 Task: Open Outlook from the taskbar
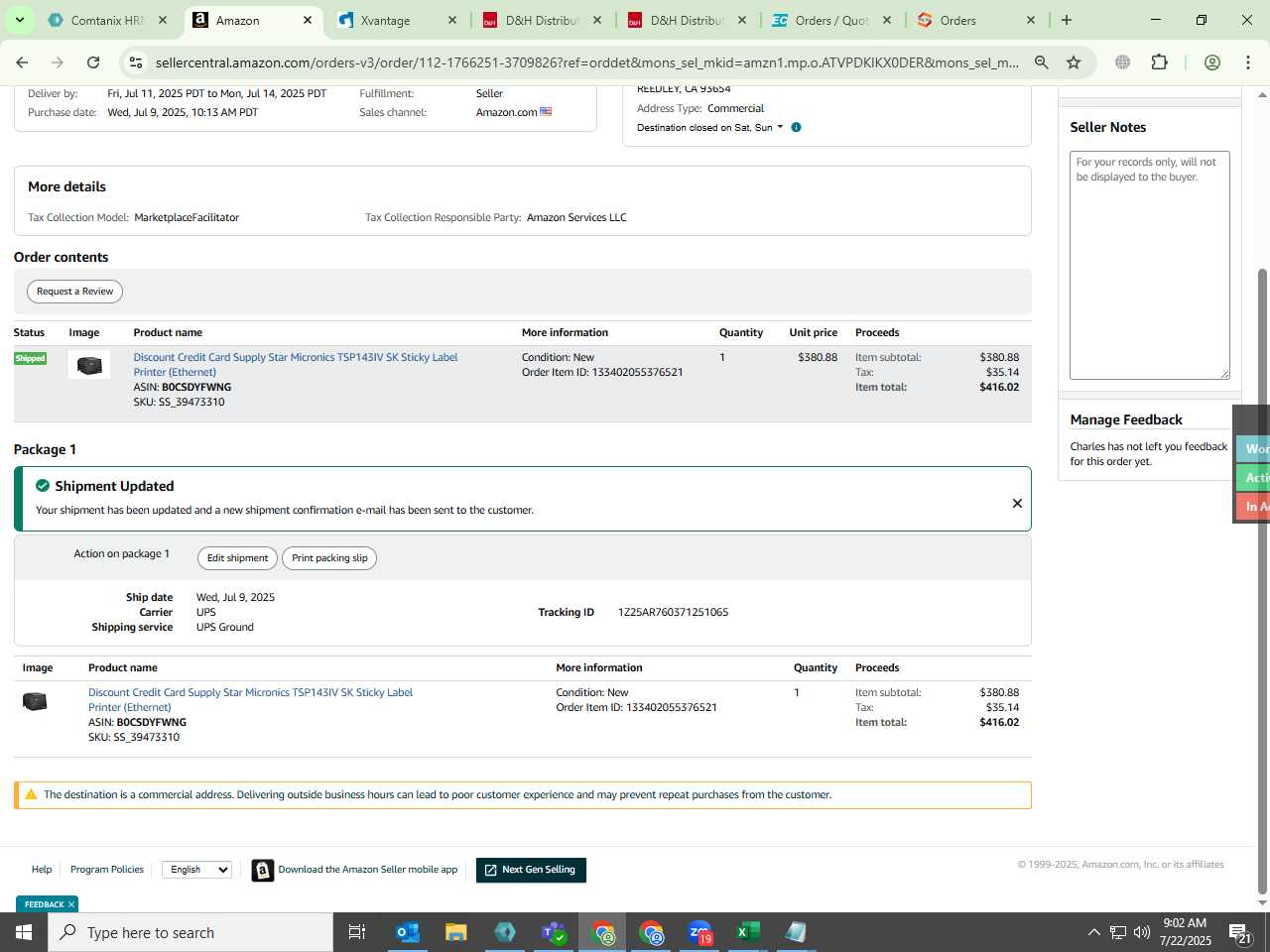coord(407,932)
